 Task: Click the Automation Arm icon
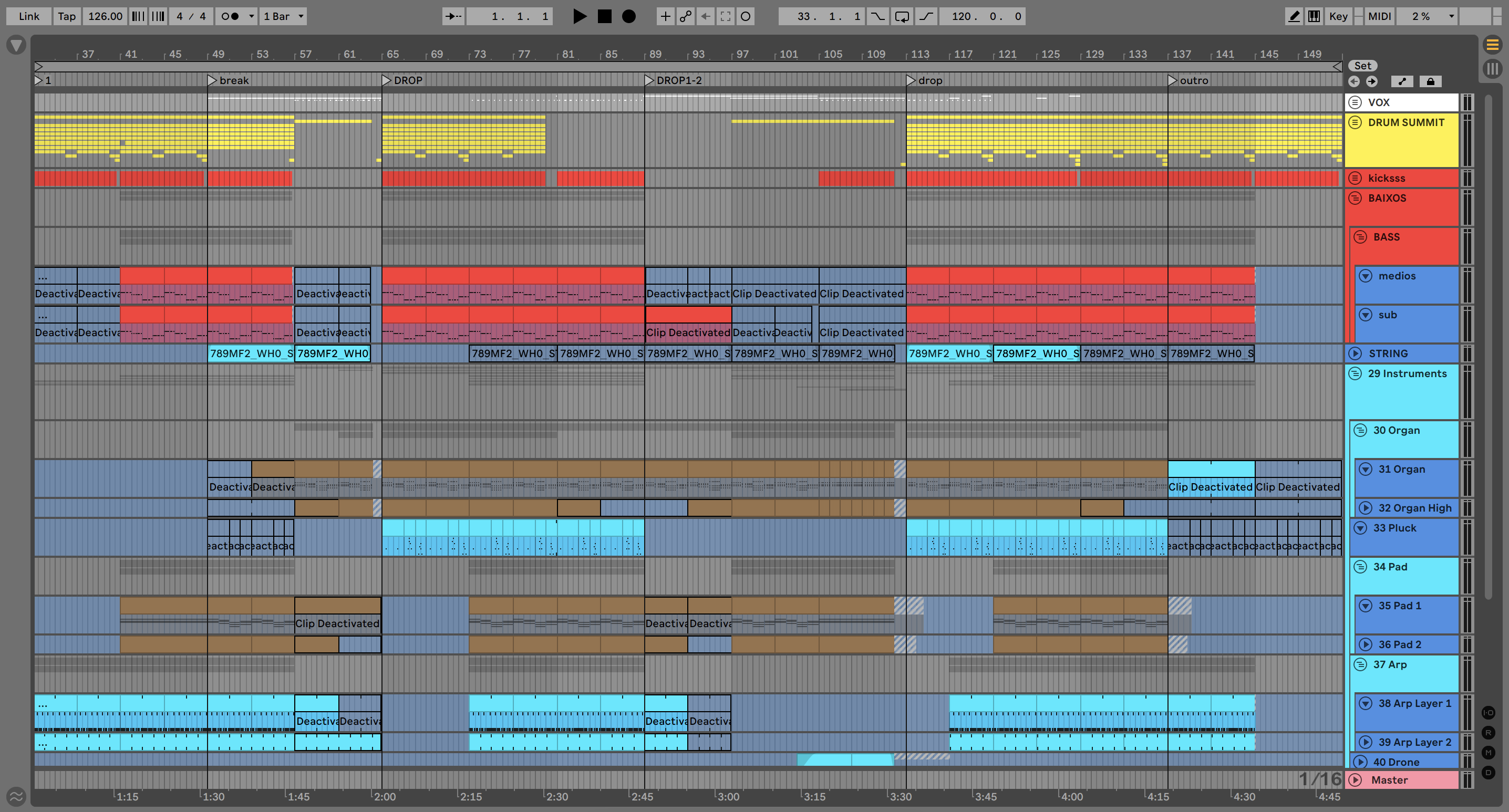685,16
